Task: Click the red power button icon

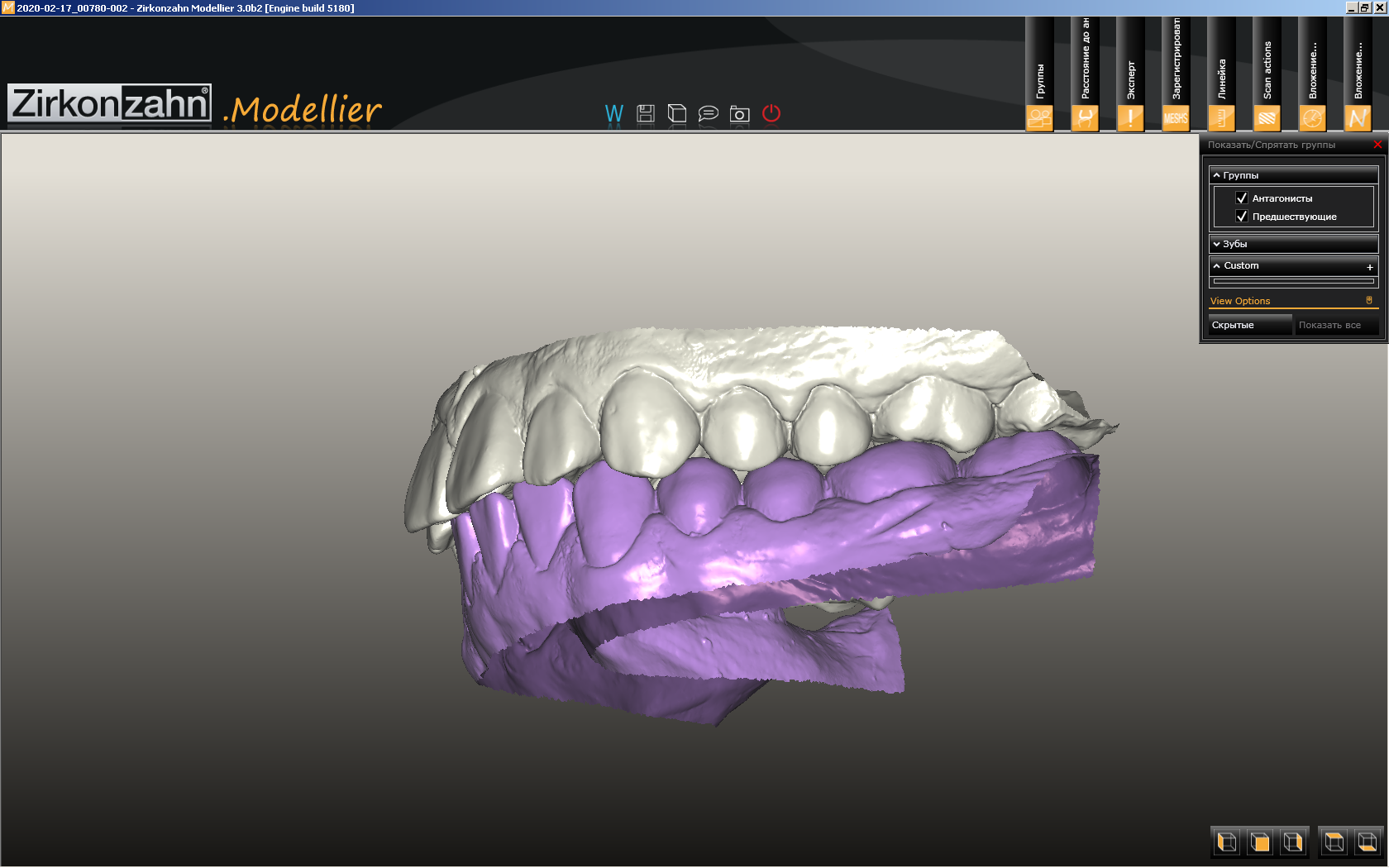Action: pyautogui.click(x=771, y=113)
